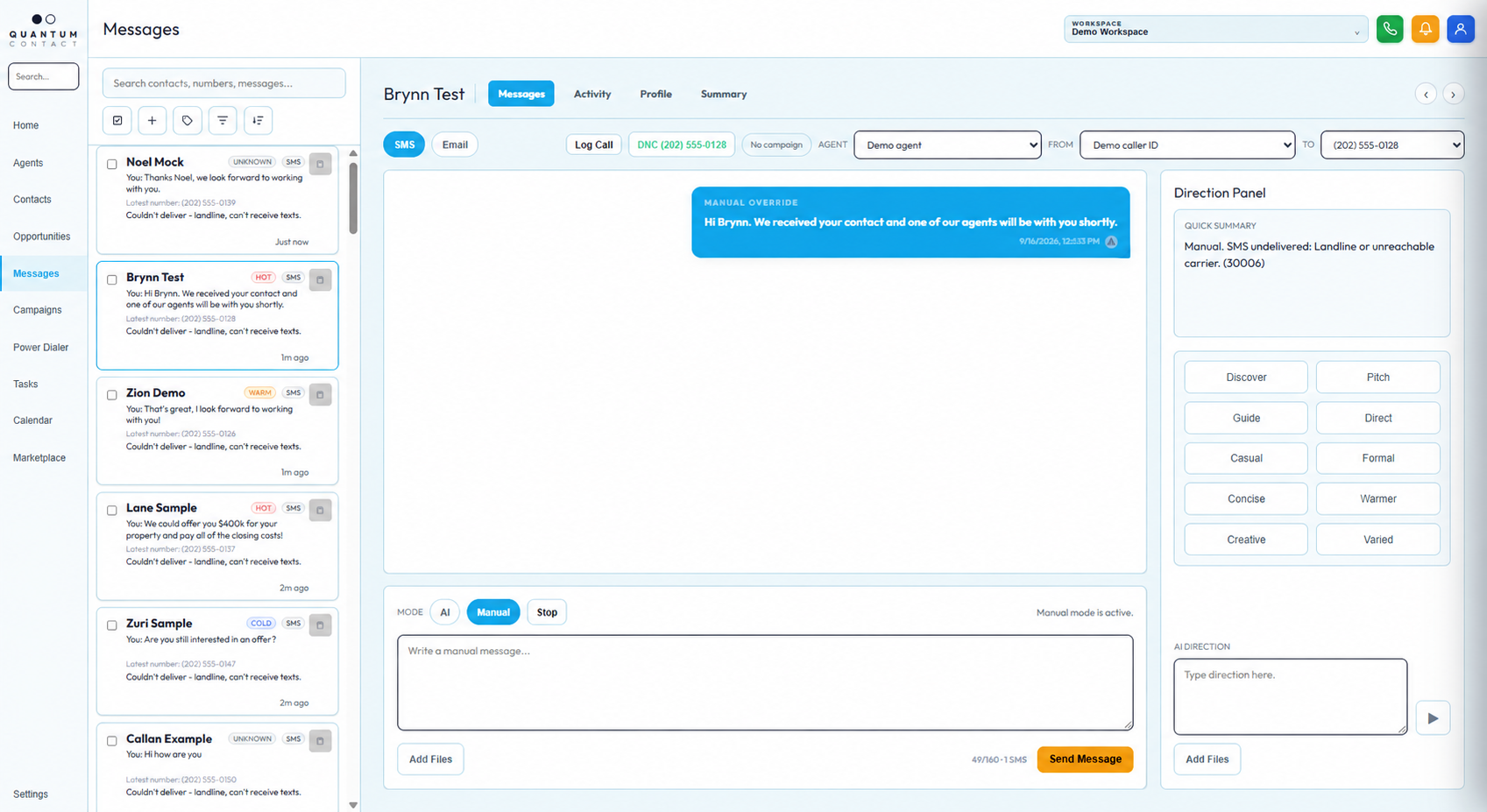Open Campaigns in sidebar

click(x=38, y=310)
